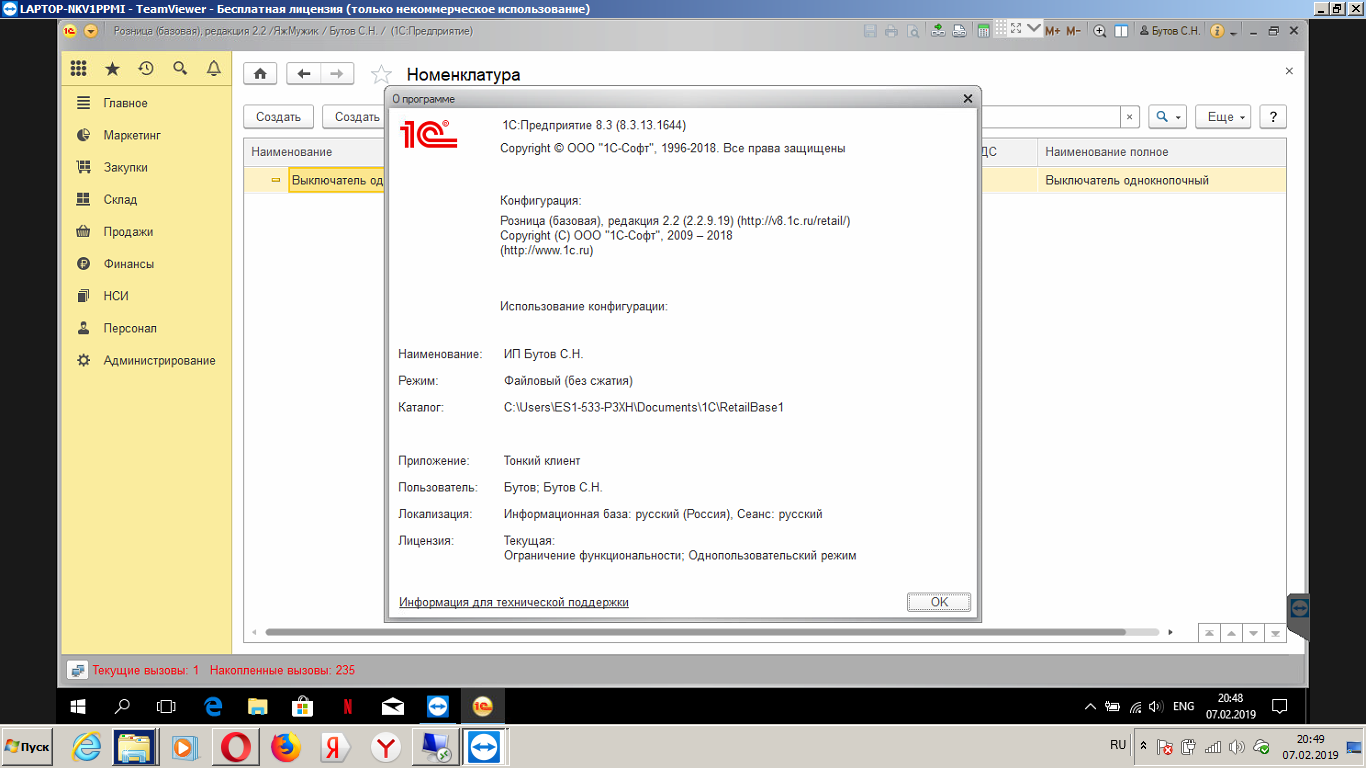Viewport: 1366px width, 768px height.
Task: Open dropdown arrow next to info icon
Action: 1233,32
